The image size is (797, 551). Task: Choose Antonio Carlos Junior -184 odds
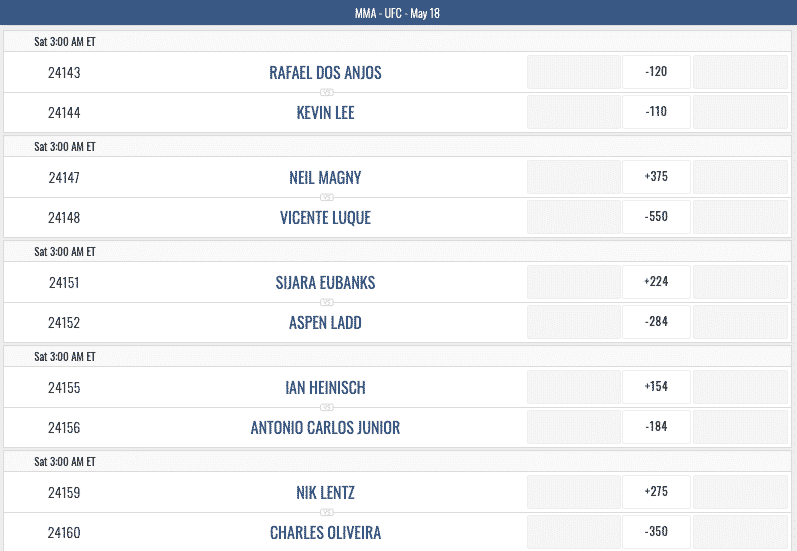pos(656,427)
